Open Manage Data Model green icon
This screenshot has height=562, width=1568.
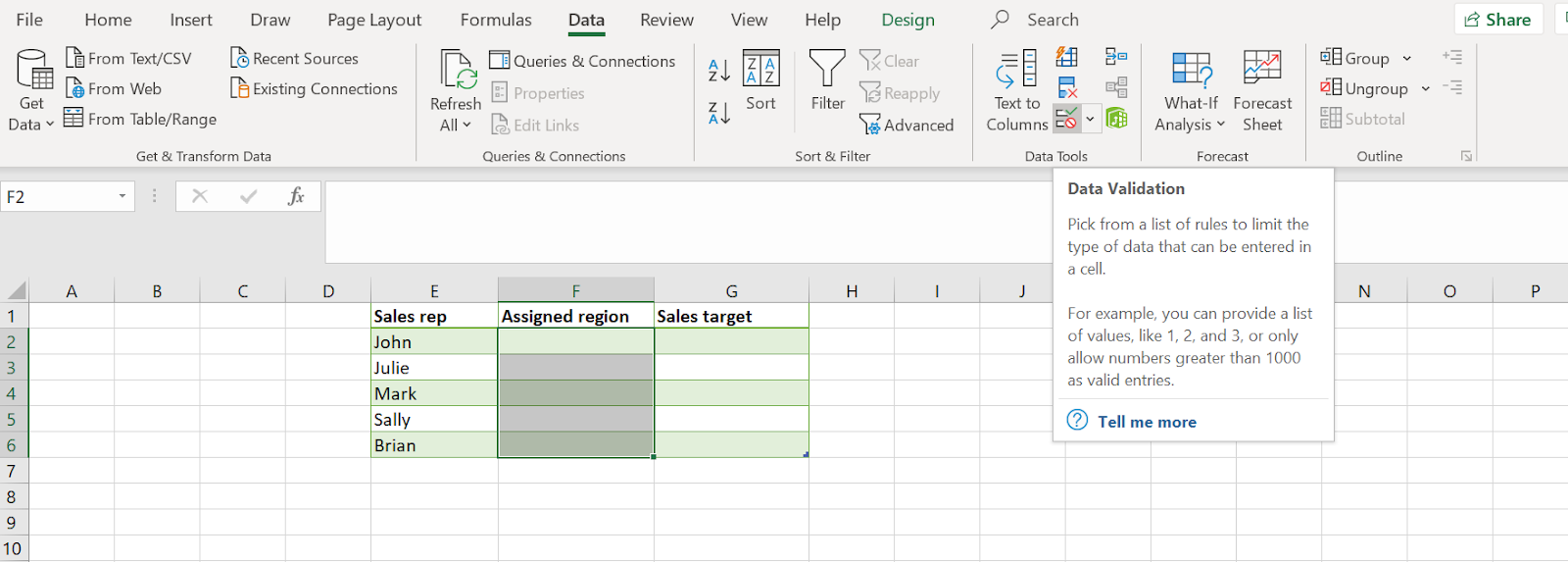(1116, 120)
